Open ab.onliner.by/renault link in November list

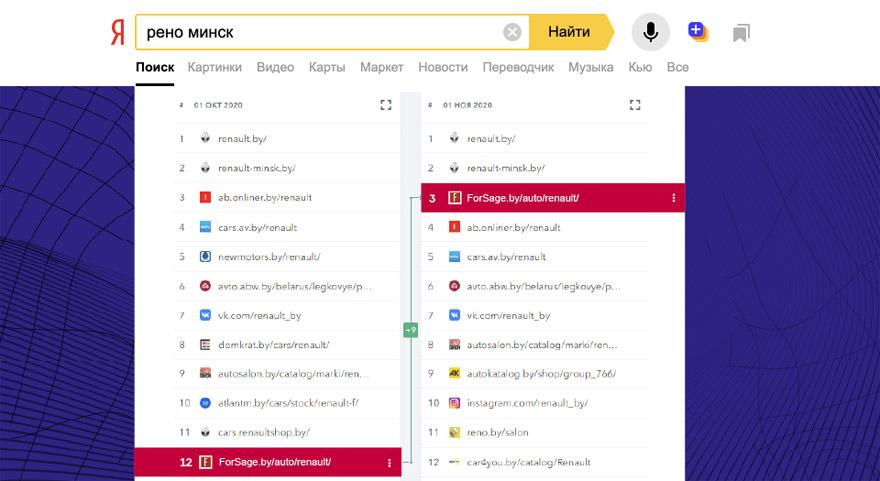[x=513, y=227]
